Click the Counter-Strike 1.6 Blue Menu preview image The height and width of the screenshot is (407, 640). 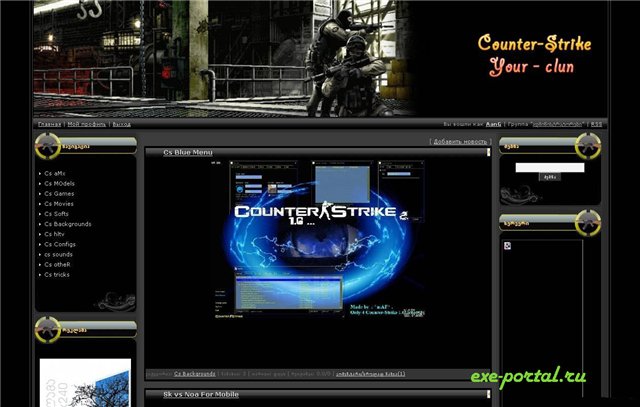[x=319, y=239]
